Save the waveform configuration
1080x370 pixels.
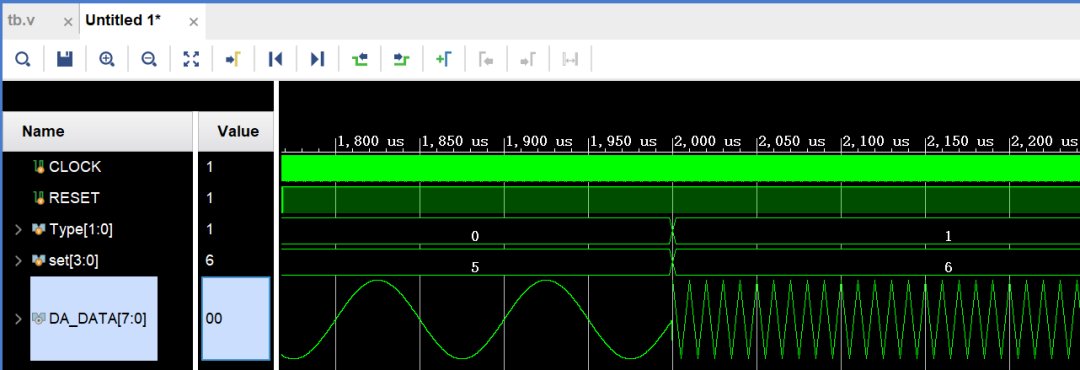point(65,60)
